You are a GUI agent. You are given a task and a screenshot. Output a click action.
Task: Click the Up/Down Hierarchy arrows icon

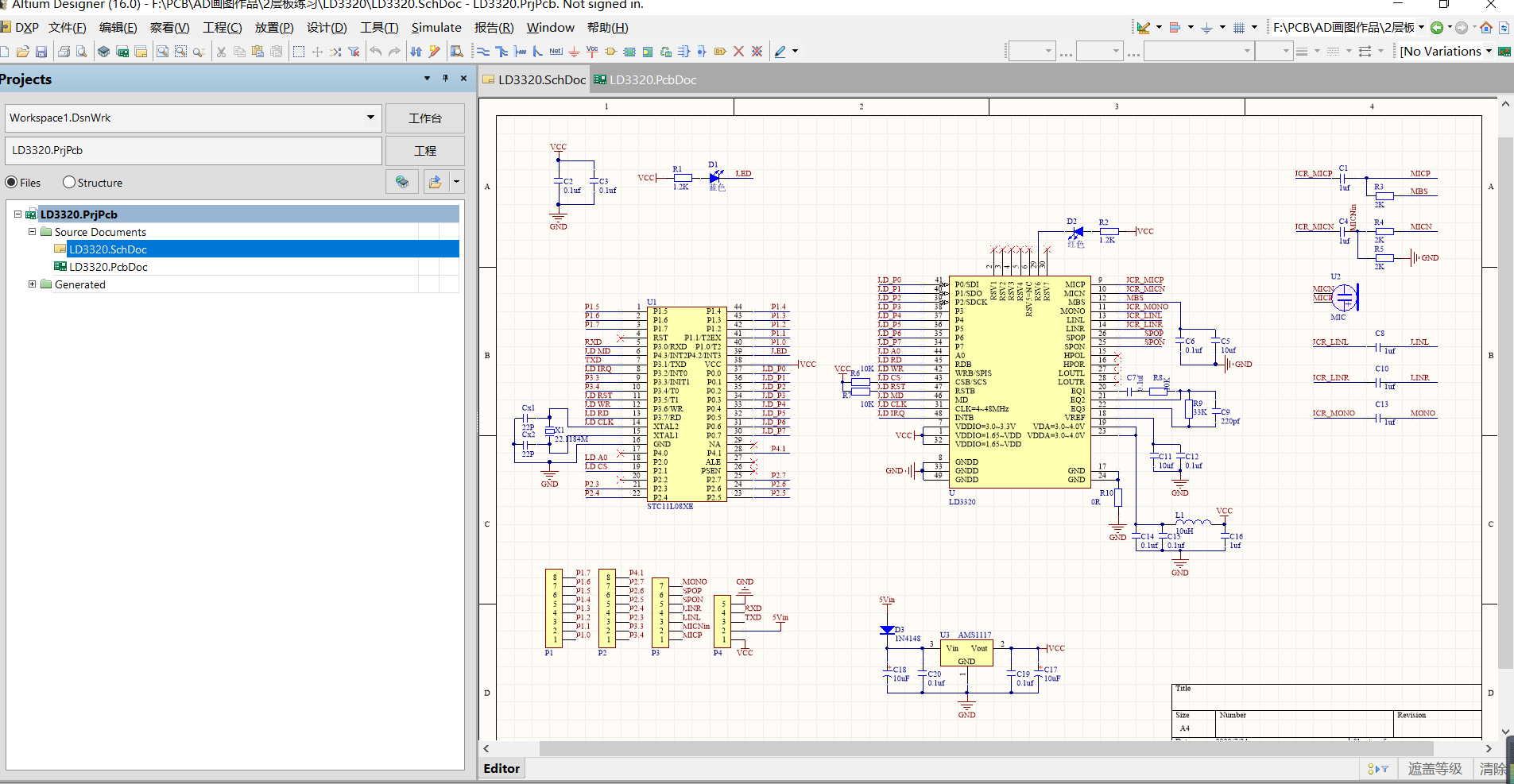coord(416,52)
